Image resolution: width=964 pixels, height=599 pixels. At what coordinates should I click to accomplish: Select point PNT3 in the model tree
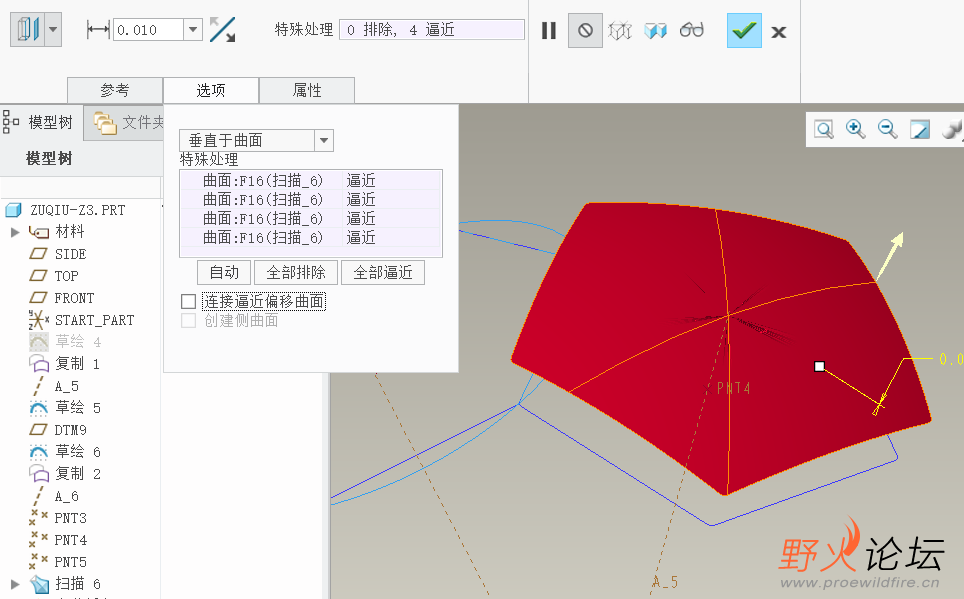coord(70,518)
